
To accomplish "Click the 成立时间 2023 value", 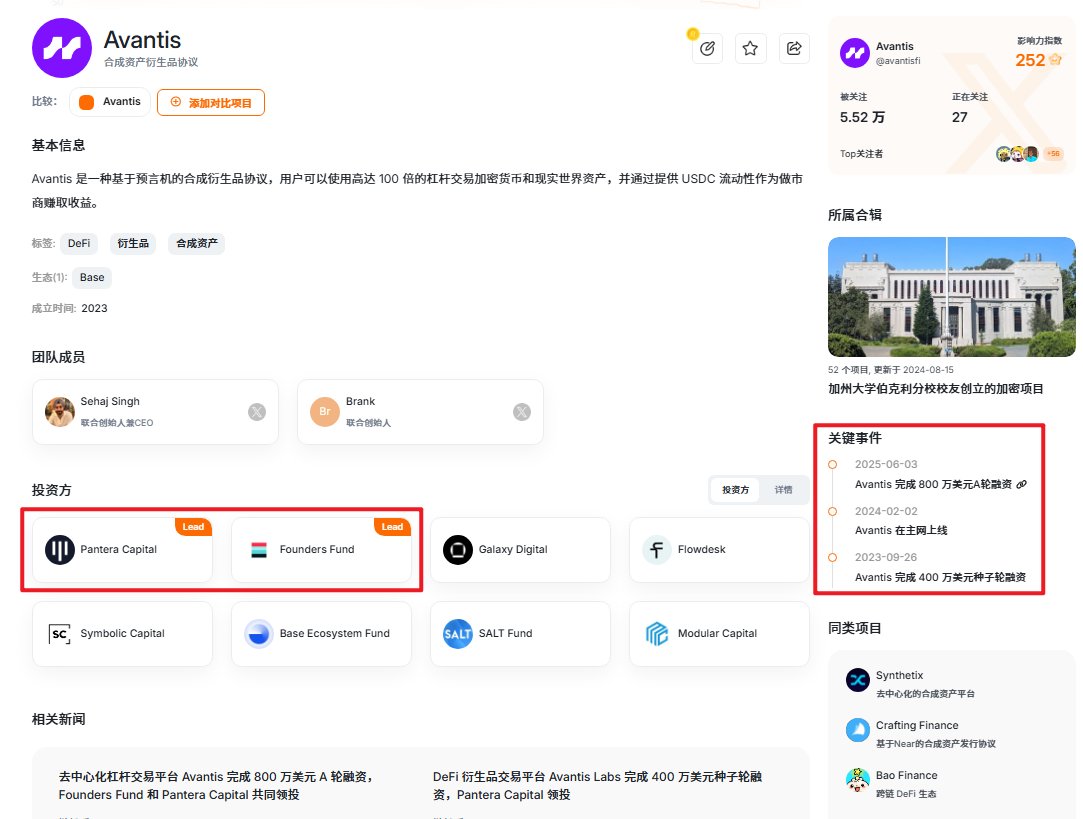I will 95,309.
